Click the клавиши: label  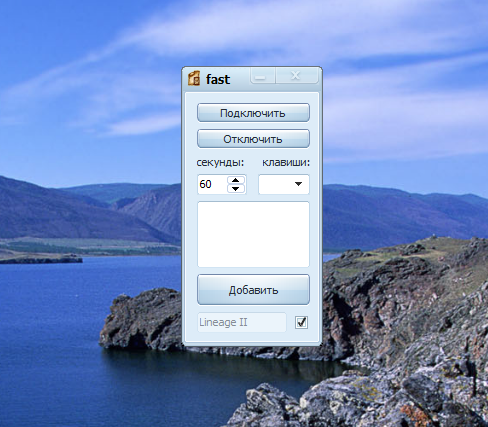coord(286,163)
